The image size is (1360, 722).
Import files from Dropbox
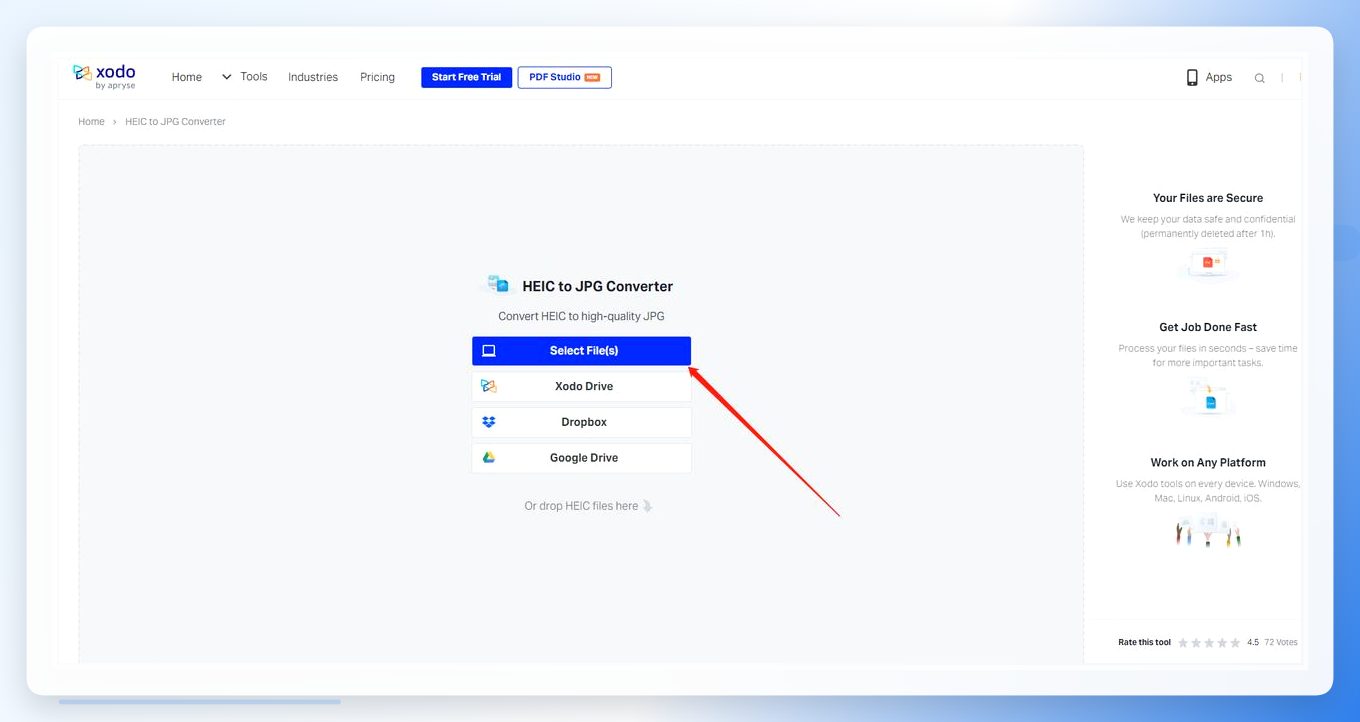(x=581, y=422)
